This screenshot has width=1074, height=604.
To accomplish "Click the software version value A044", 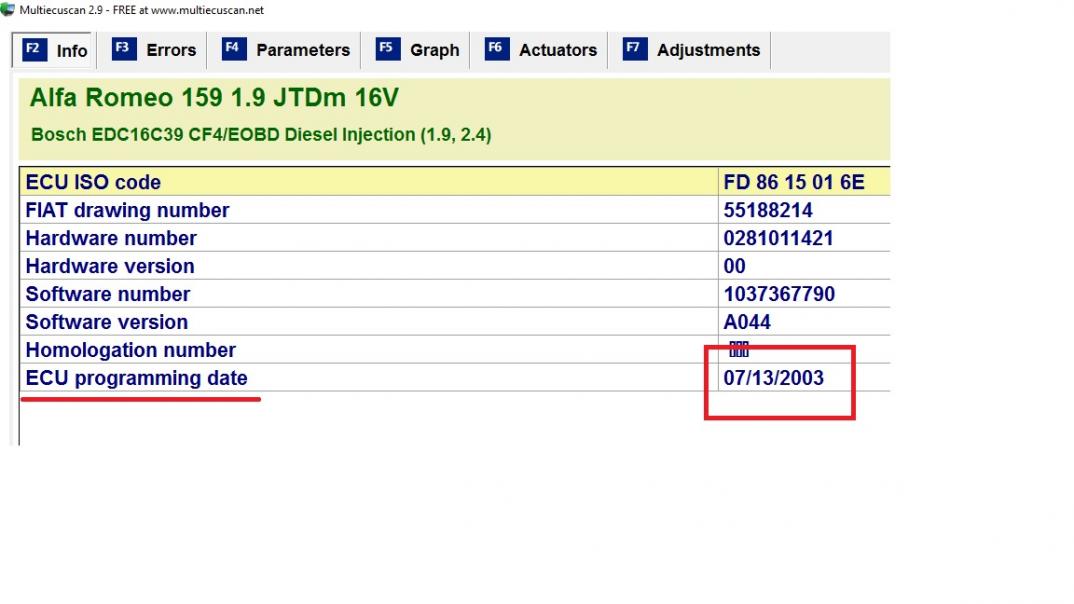I will click(x=747, y=322).
